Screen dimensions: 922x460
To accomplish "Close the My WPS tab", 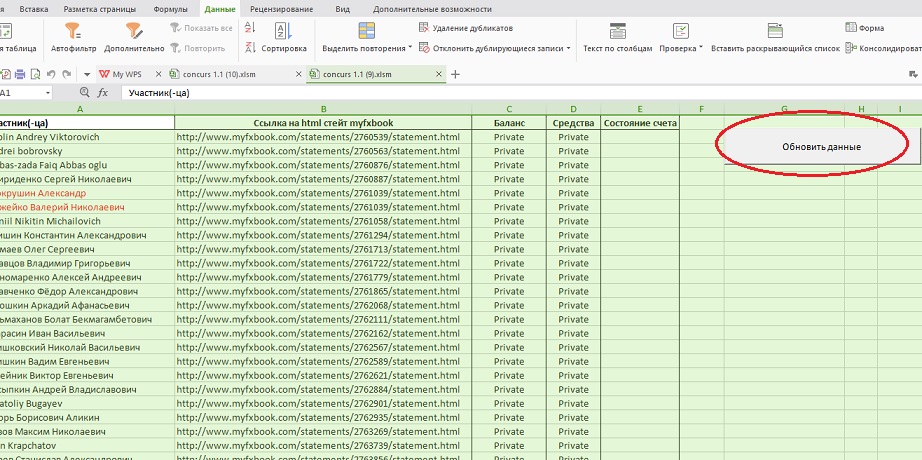I will (x=158, y=74).
